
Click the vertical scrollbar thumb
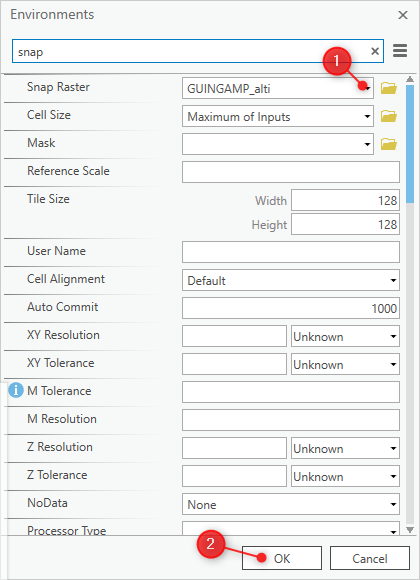[410, 144]
